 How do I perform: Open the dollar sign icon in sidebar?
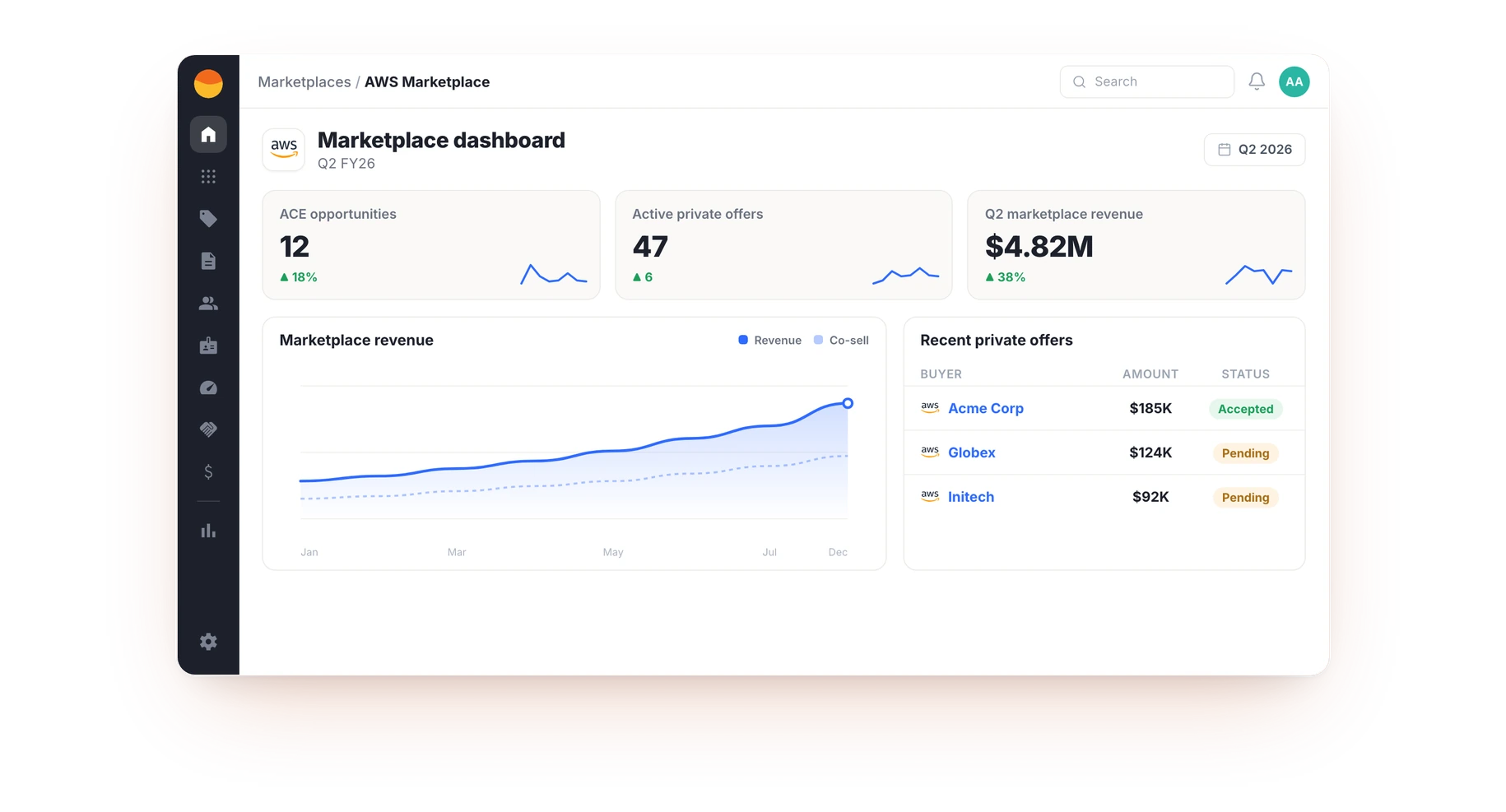tap(208, 471)
